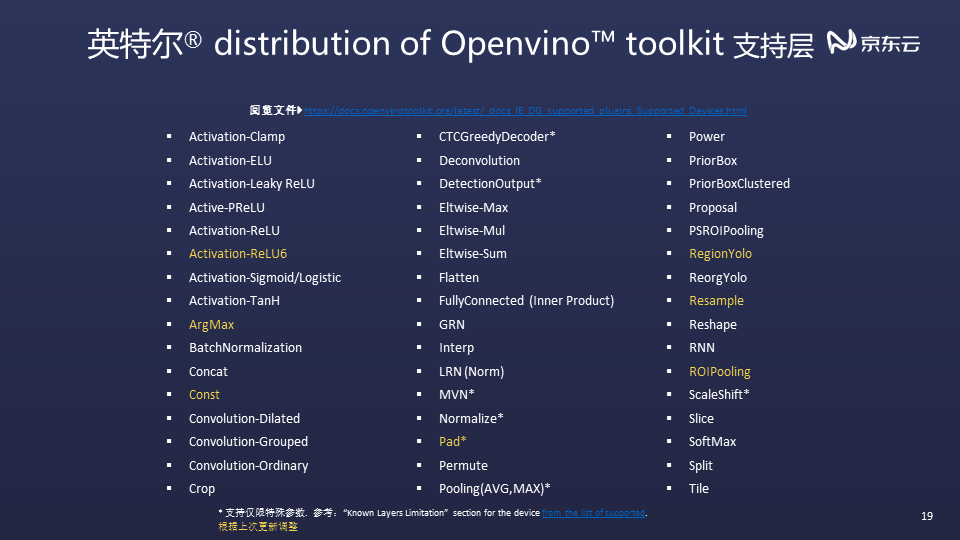
Task: Select the 'Tile' list item
Action: pyautogui.click(x=699, y=489)
